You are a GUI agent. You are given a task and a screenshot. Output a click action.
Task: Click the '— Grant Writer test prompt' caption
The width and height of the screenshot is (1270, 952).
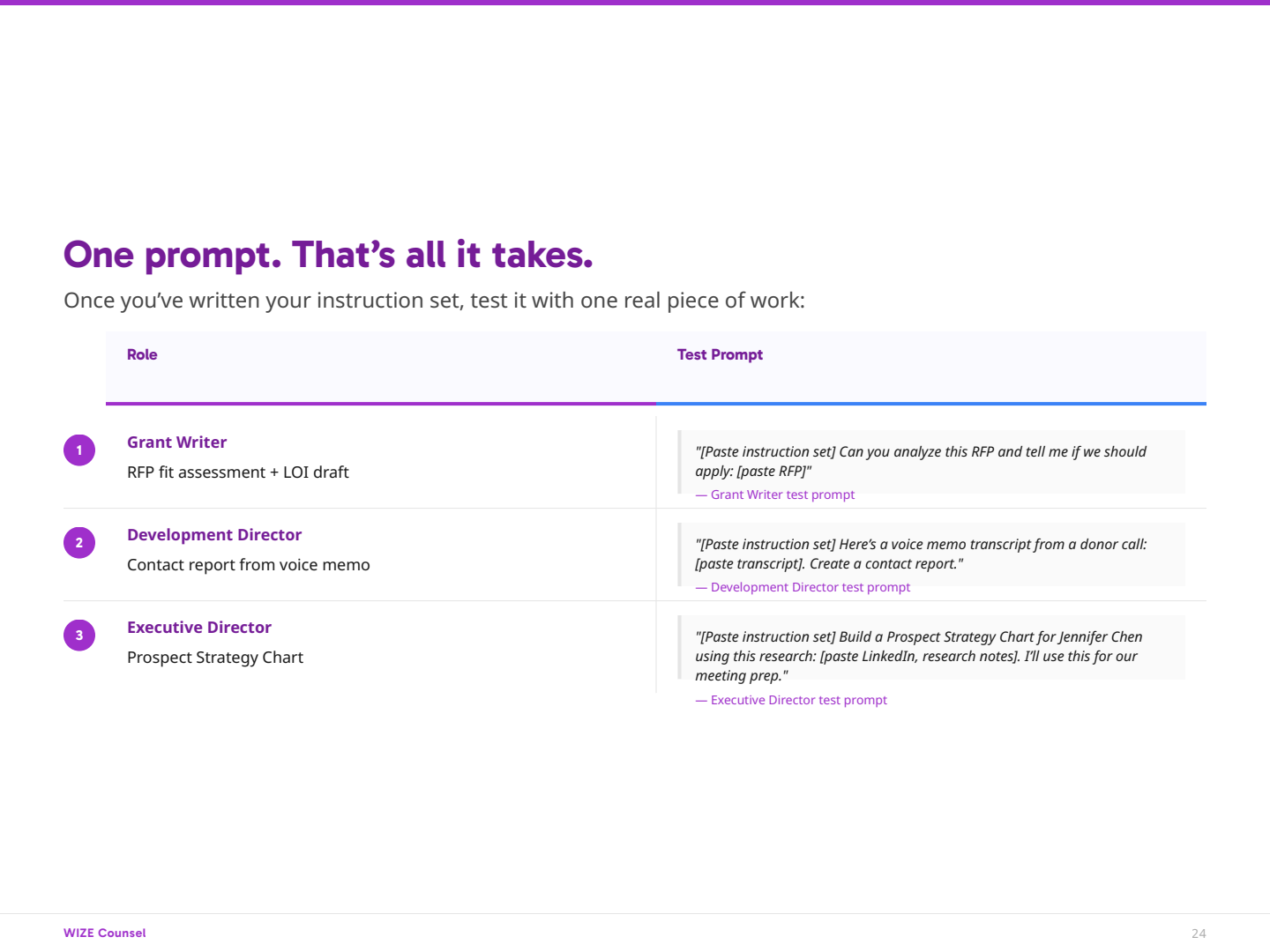click(775, 495)
